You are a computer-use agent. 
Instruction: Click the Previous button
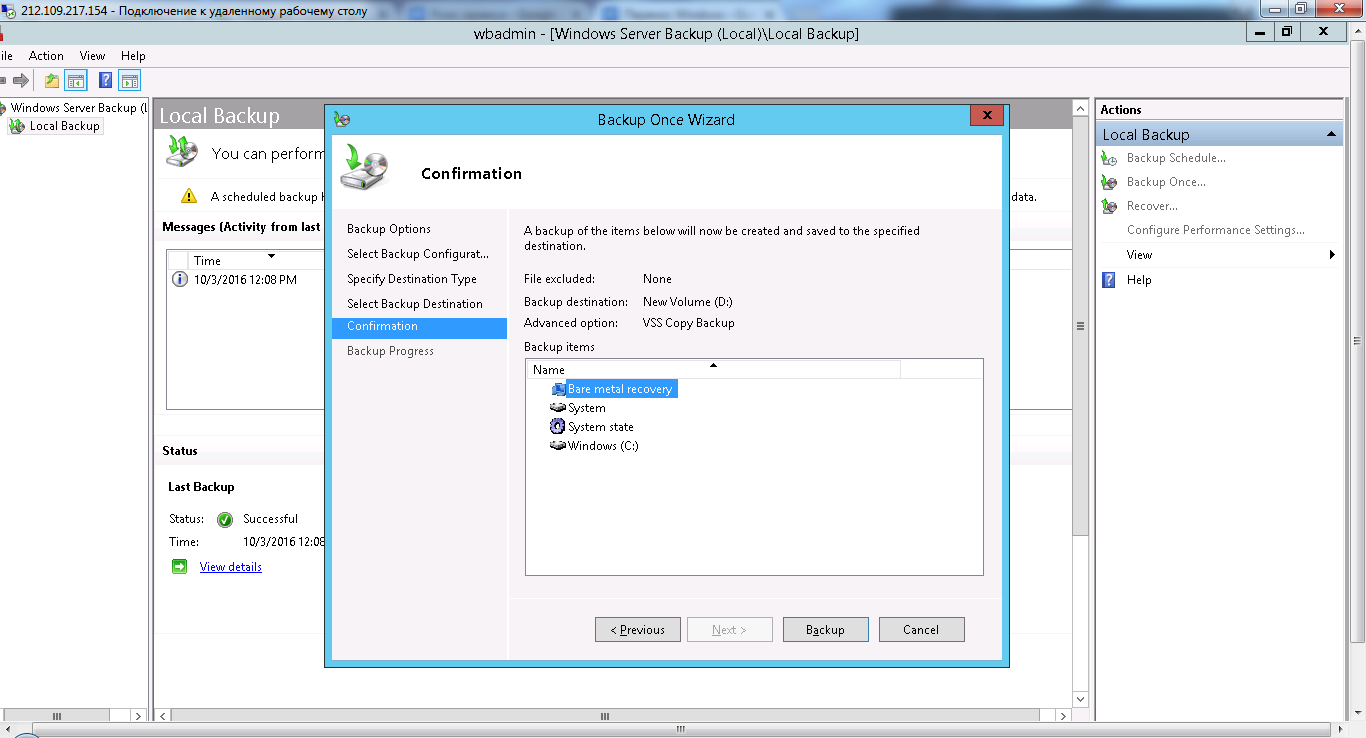638,630
